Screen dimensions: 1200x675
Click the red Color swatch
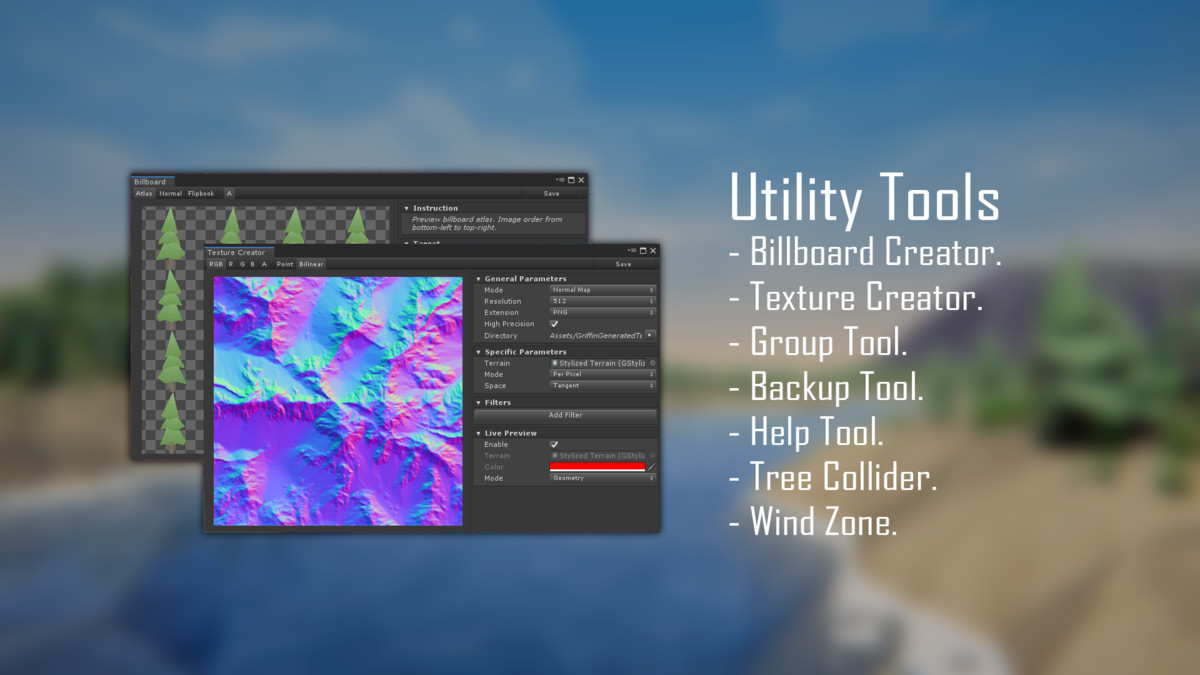(597, 466)
